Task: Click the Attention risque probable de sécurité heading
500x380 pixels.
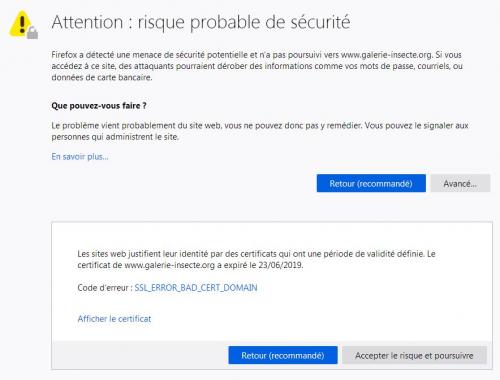Action: [x=201, y=22]
